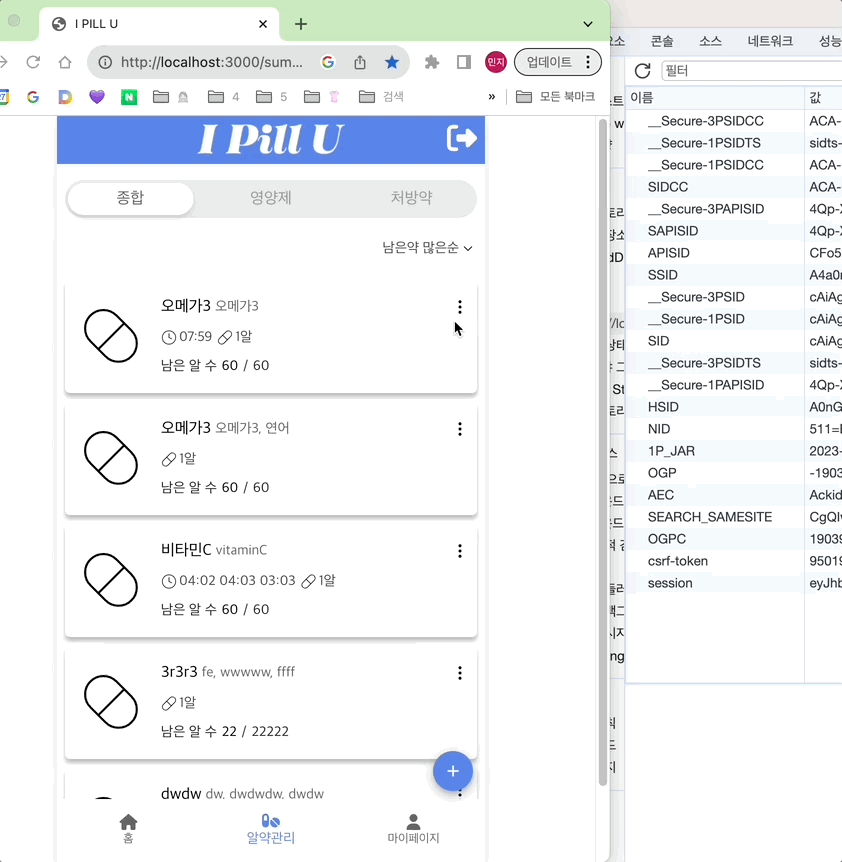Viewport: 842px width, 862px height.
Task: Open the 모든 북마크 folder
Action: coord(555,97)
